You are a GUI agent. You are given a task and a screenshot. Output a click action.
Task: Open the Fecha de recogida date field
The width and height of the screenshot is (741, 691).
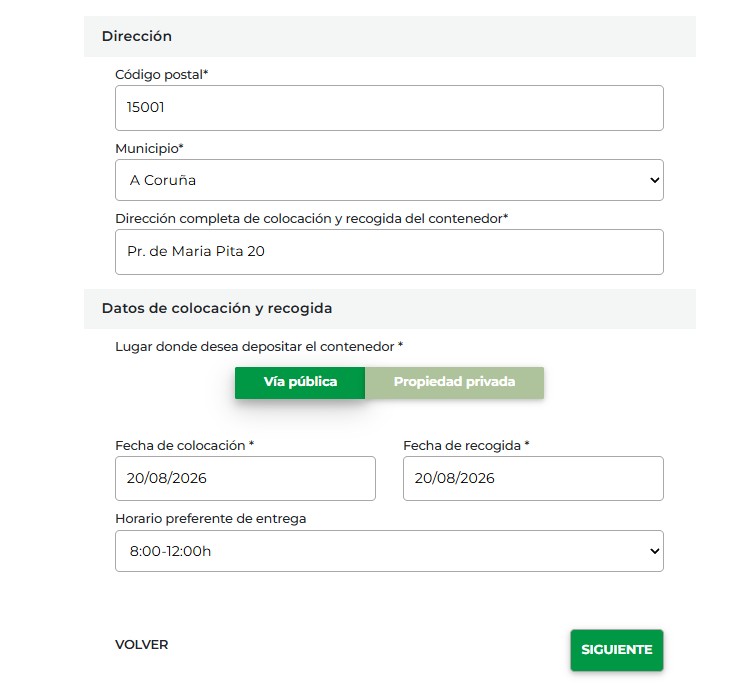533,478
